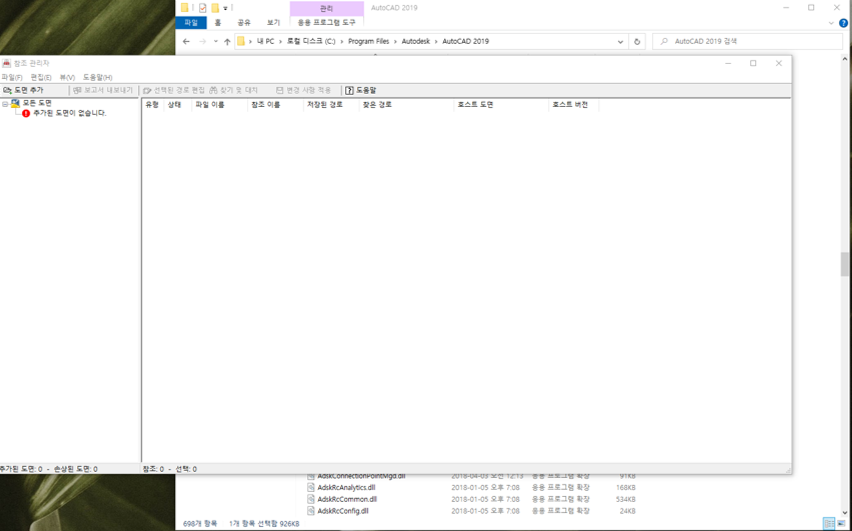Click the Explorer help question mark icon
The width and height of the screenshot is (852, 531).
[843, 23]
